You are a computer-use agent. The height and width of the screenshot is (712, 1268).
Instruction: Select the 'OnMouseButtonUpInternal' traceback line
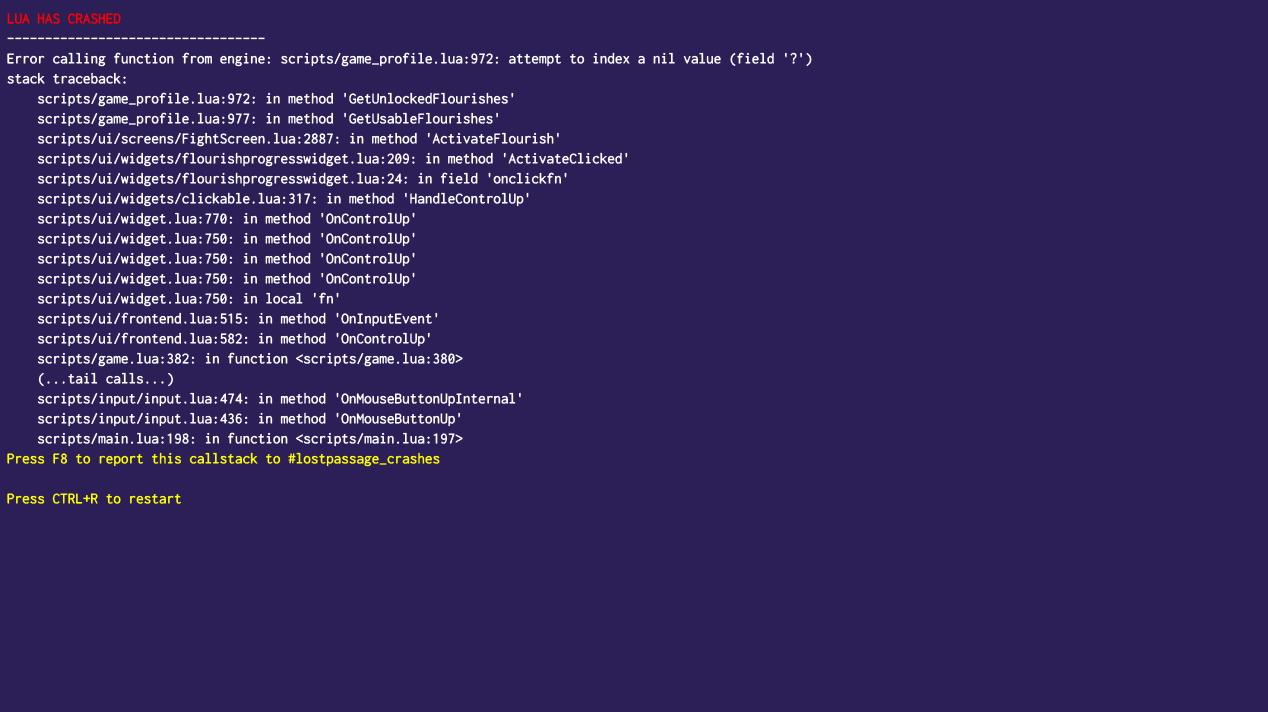point(280,399)
